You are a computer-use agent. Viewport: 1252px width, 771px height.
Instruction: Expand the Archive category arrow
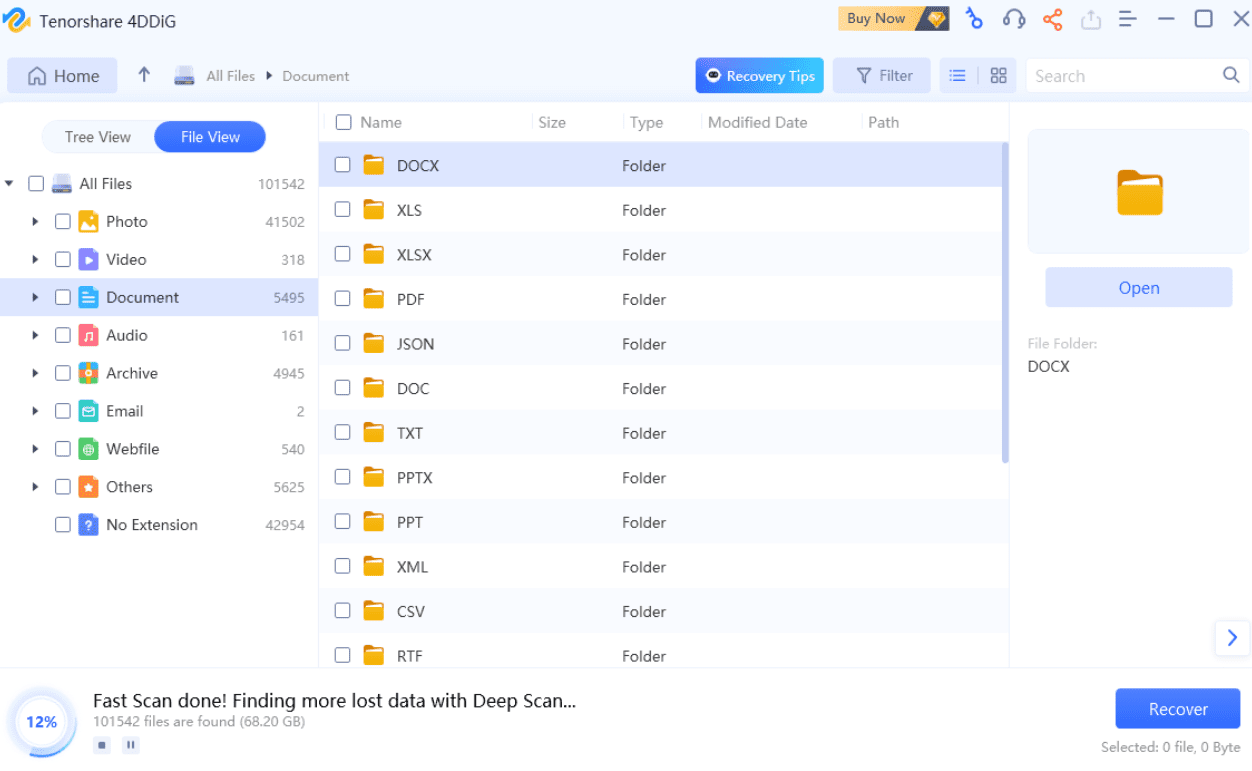tap(35, 373)
